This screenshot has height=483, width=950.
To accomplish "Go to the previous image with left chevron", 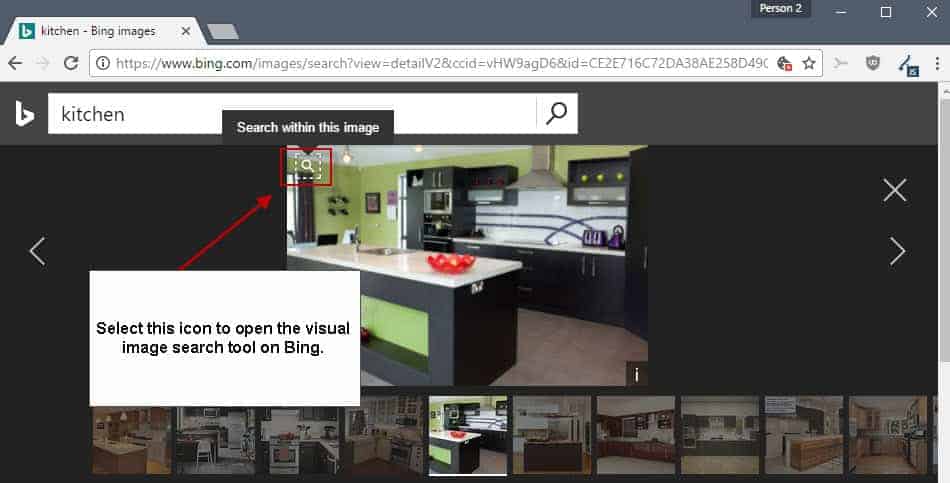I will point(37,252).
